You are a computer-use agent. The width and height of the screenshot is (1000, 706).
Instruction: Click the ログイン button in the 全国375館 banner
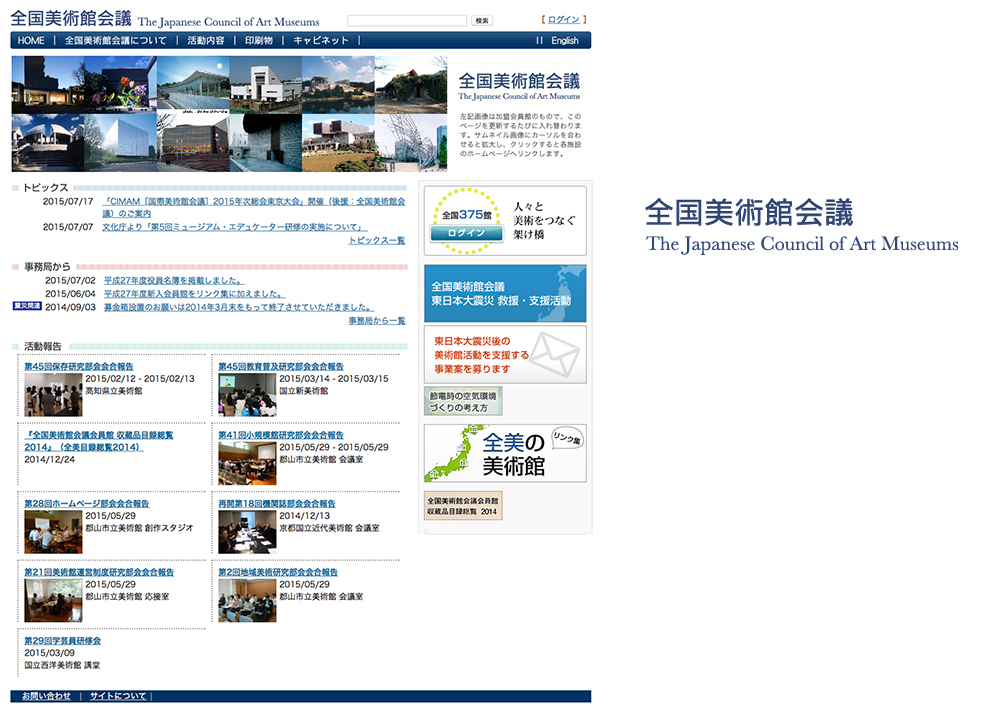pyautogui.click(x=466, y=233)
